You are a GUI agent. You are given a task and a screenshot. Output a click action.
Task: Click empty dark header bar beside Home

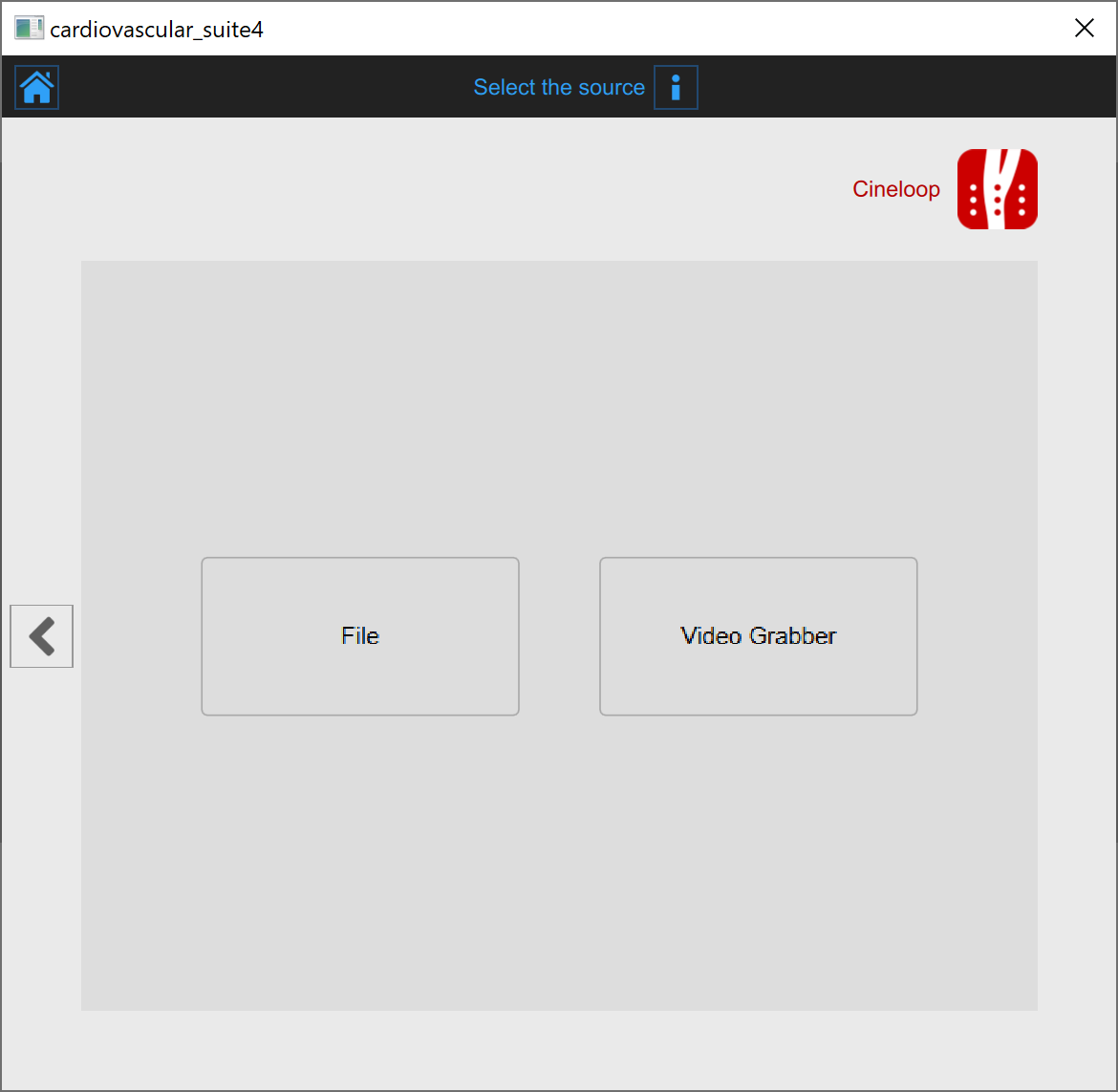[239, 88]
